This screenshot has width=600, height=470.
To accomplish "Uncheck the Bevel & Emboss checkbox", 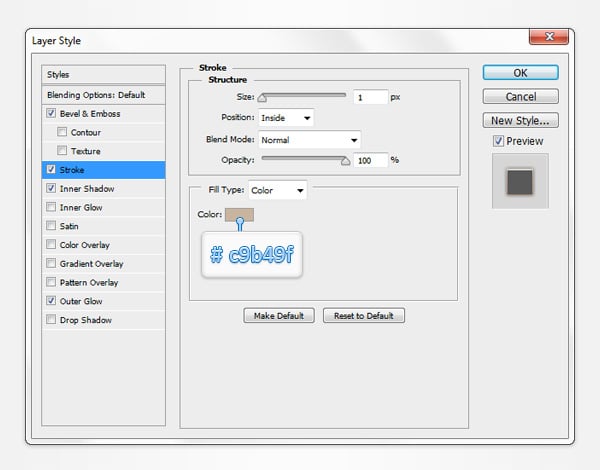I will point(51,114).
